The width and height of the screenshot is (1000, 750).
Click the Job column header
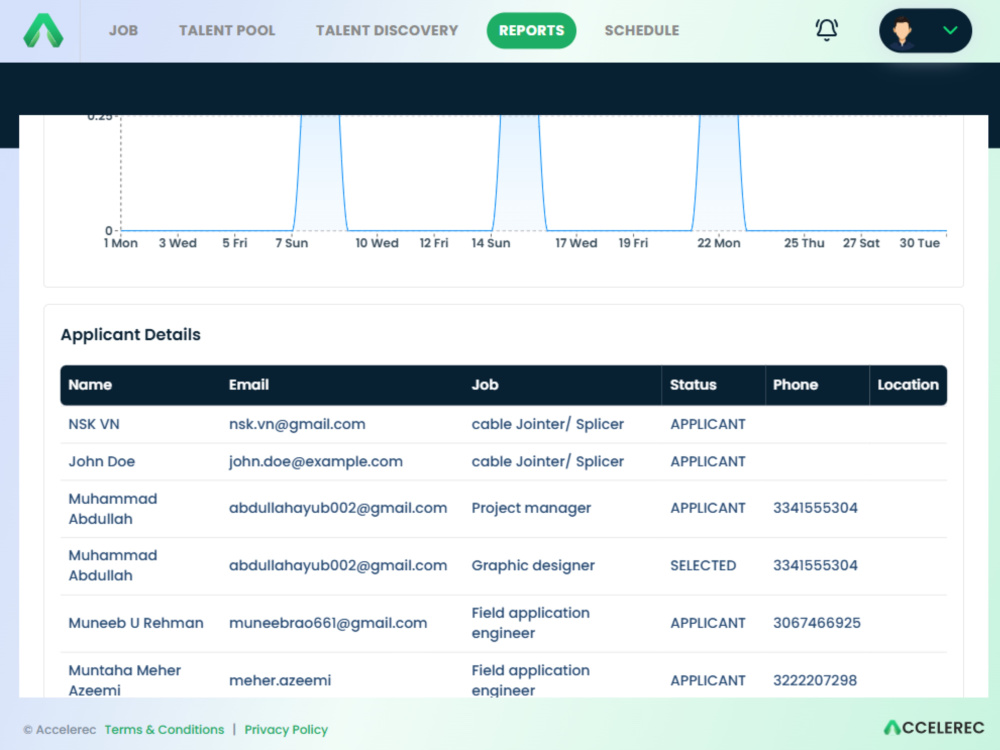click(x=485, y=385)
